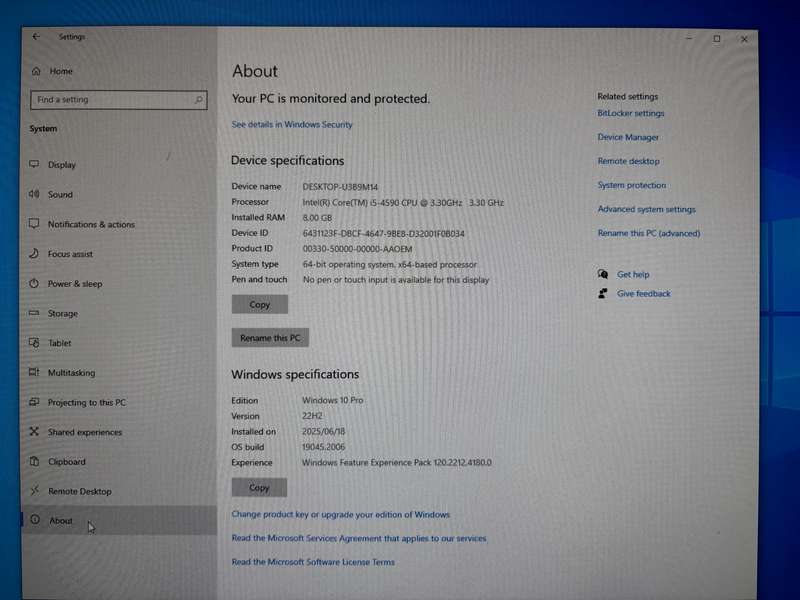Click the Device ID value beginning 6431123F

[x=383, y=233]
